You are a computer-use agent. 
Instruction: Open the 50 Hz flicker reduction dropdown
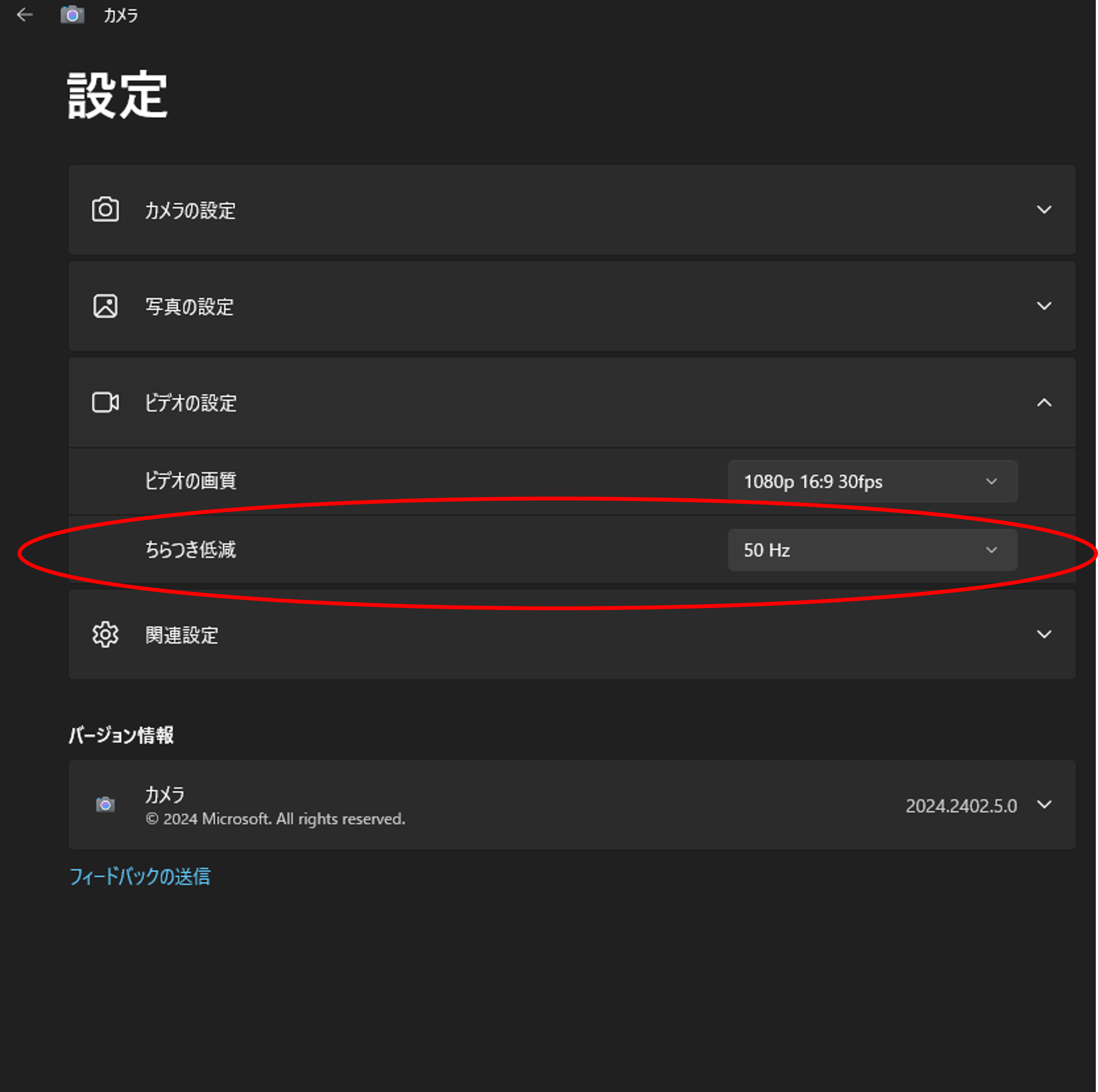[x=872, y=550]
